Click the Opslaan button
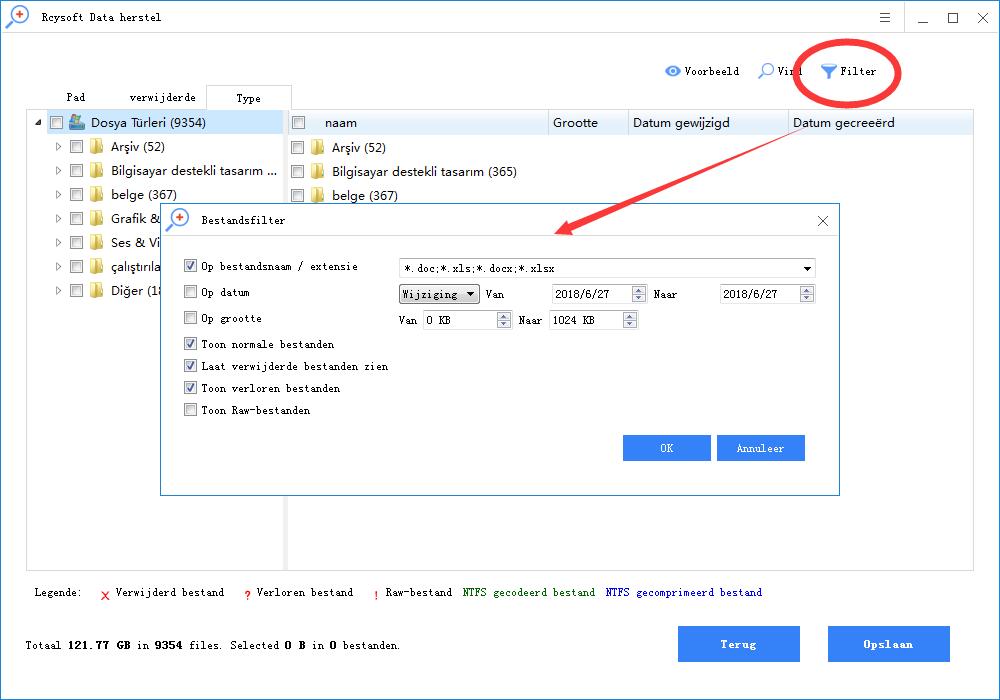1000x700 pixels. (x=888, y=645)
